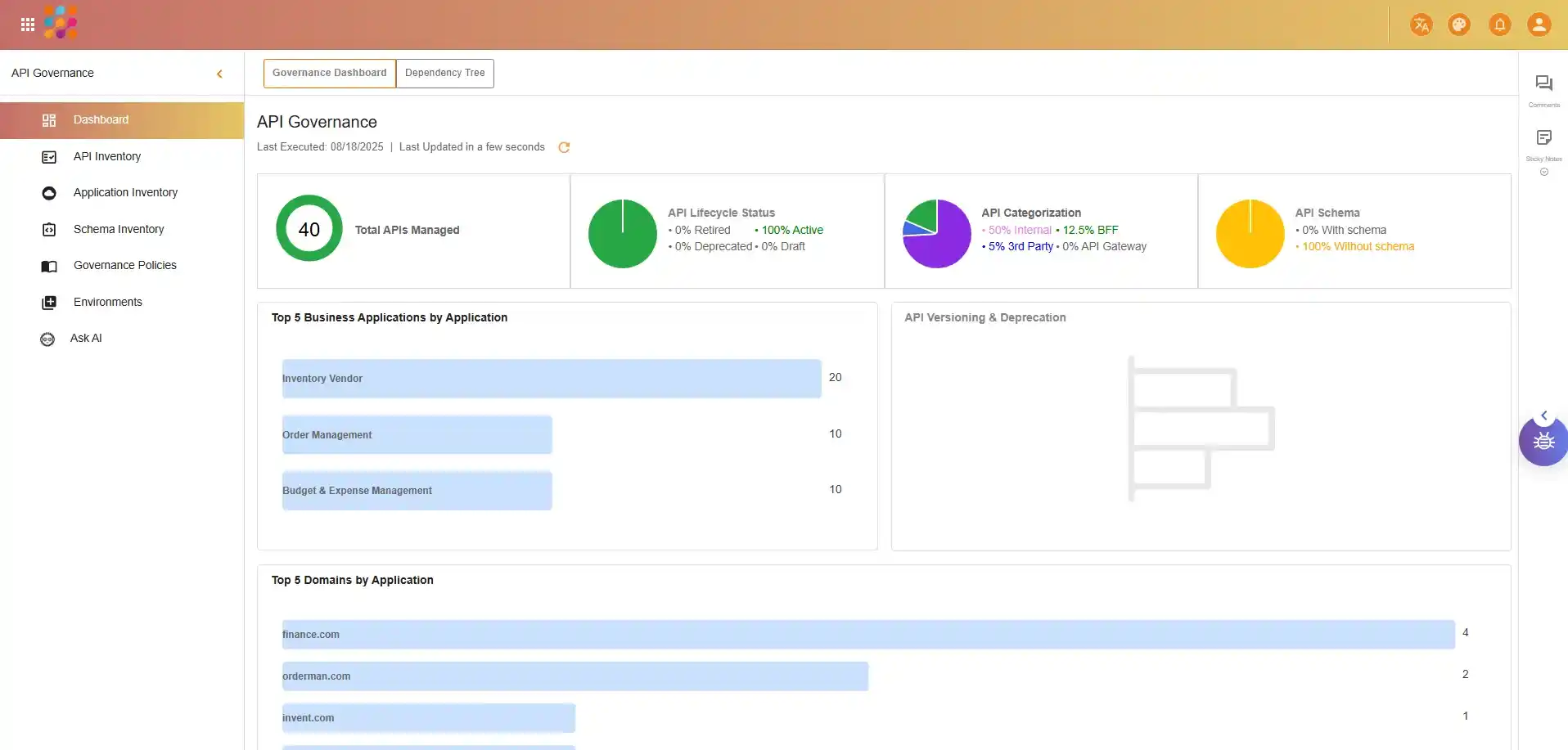
Task: Open the notifications bell
Action: pos(1499,25)
